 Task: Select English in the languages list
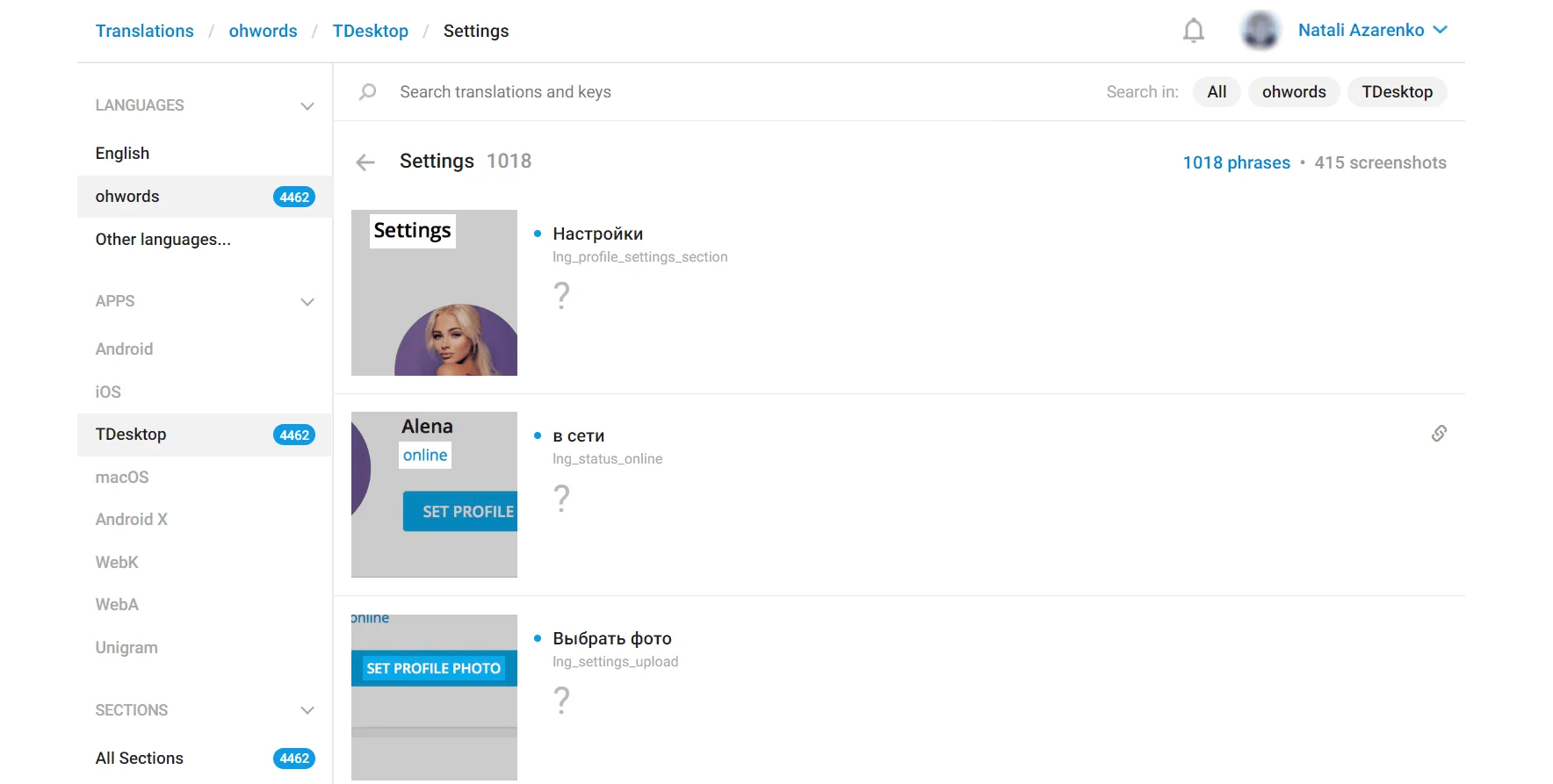123,154
